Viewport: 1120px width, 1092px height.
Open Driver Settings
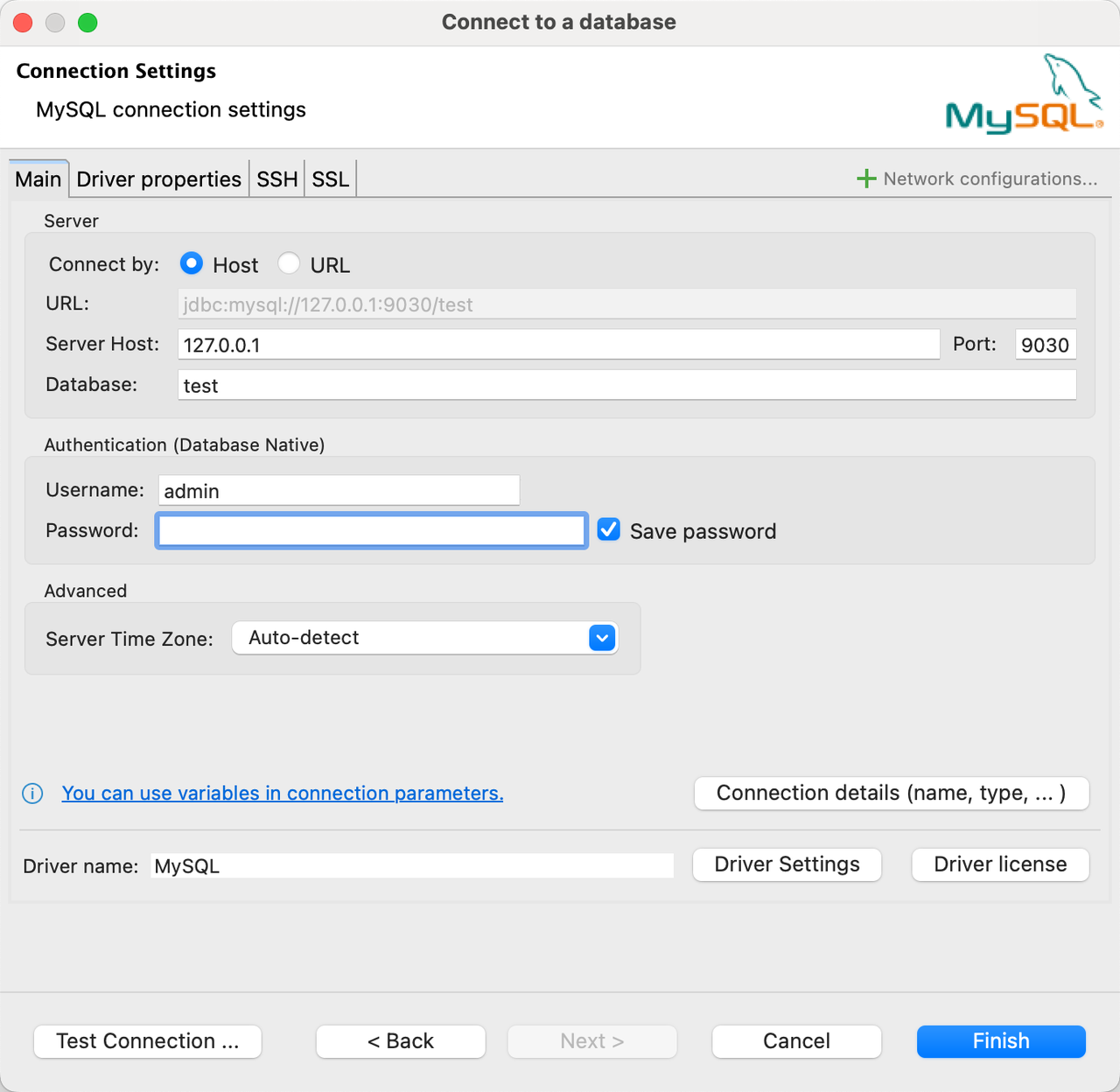coord(786,864)
